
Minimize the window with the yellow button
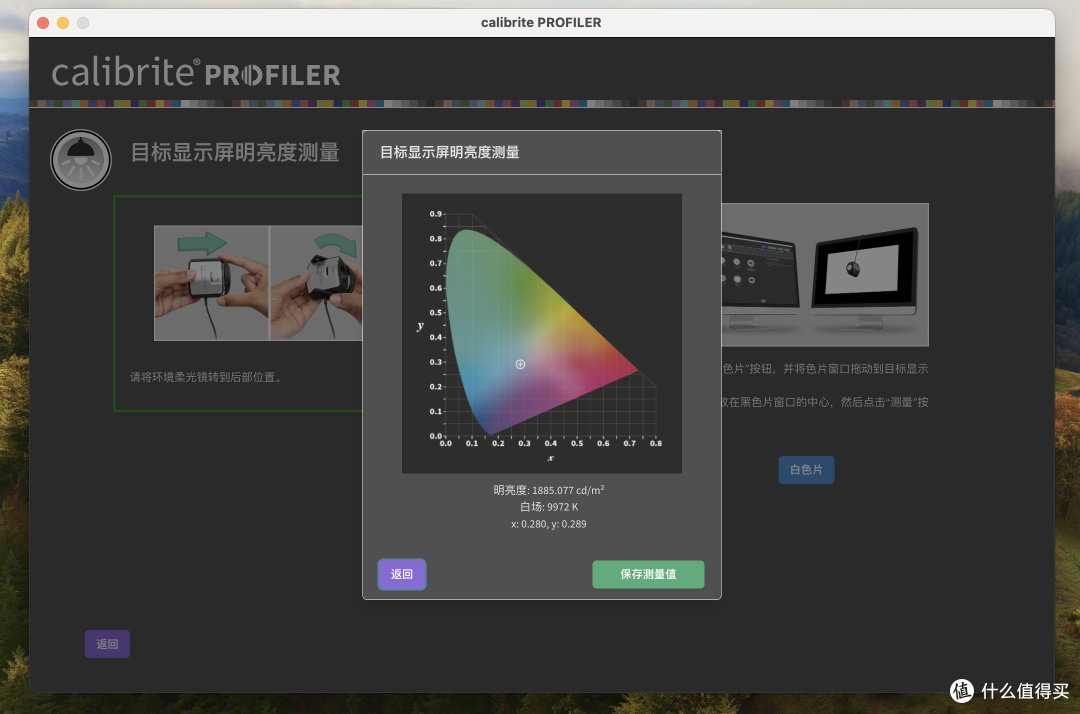click(x=63, y=22)
